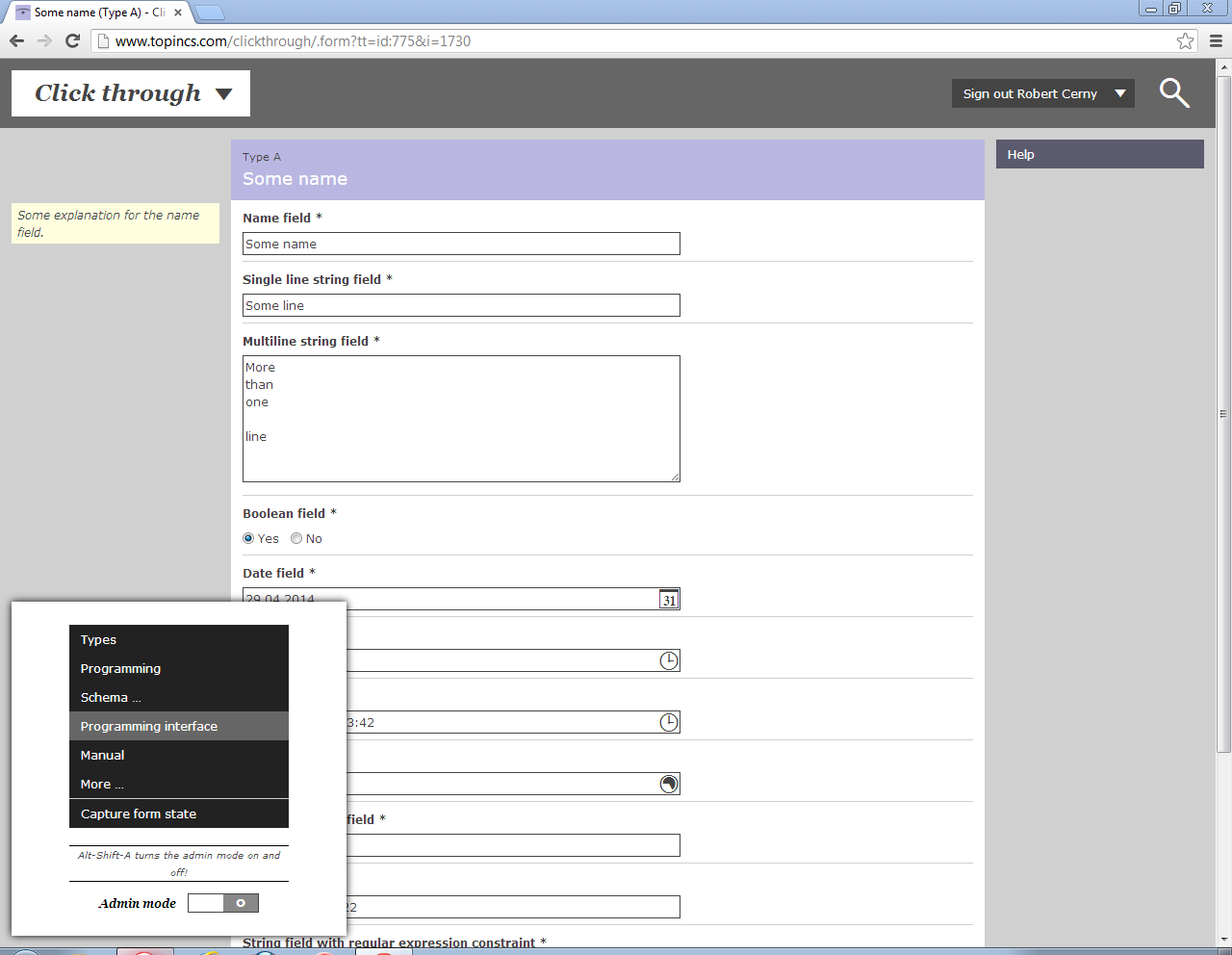Image resolution: width=1232 pixels, height=955 pixels.
Task: Click the clock icon directly below the calendar icon
Action: point(669,660)
